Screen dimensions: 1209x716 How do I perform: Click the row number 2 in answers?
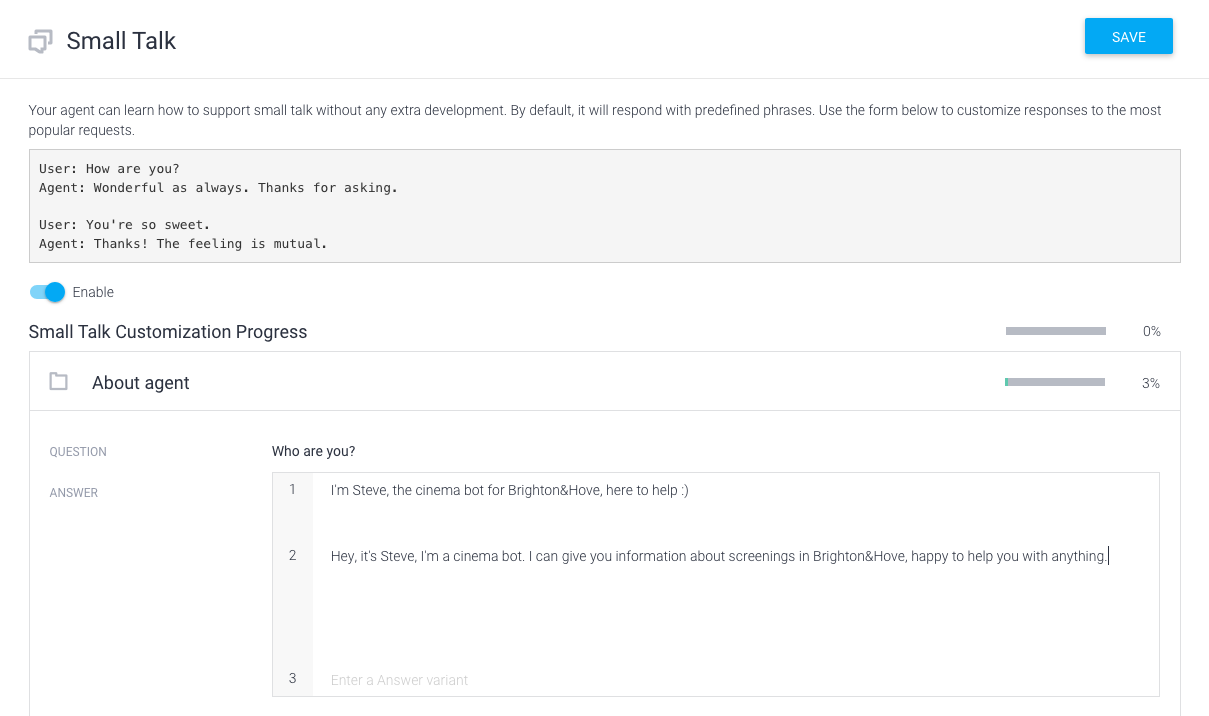click(293, 555)
